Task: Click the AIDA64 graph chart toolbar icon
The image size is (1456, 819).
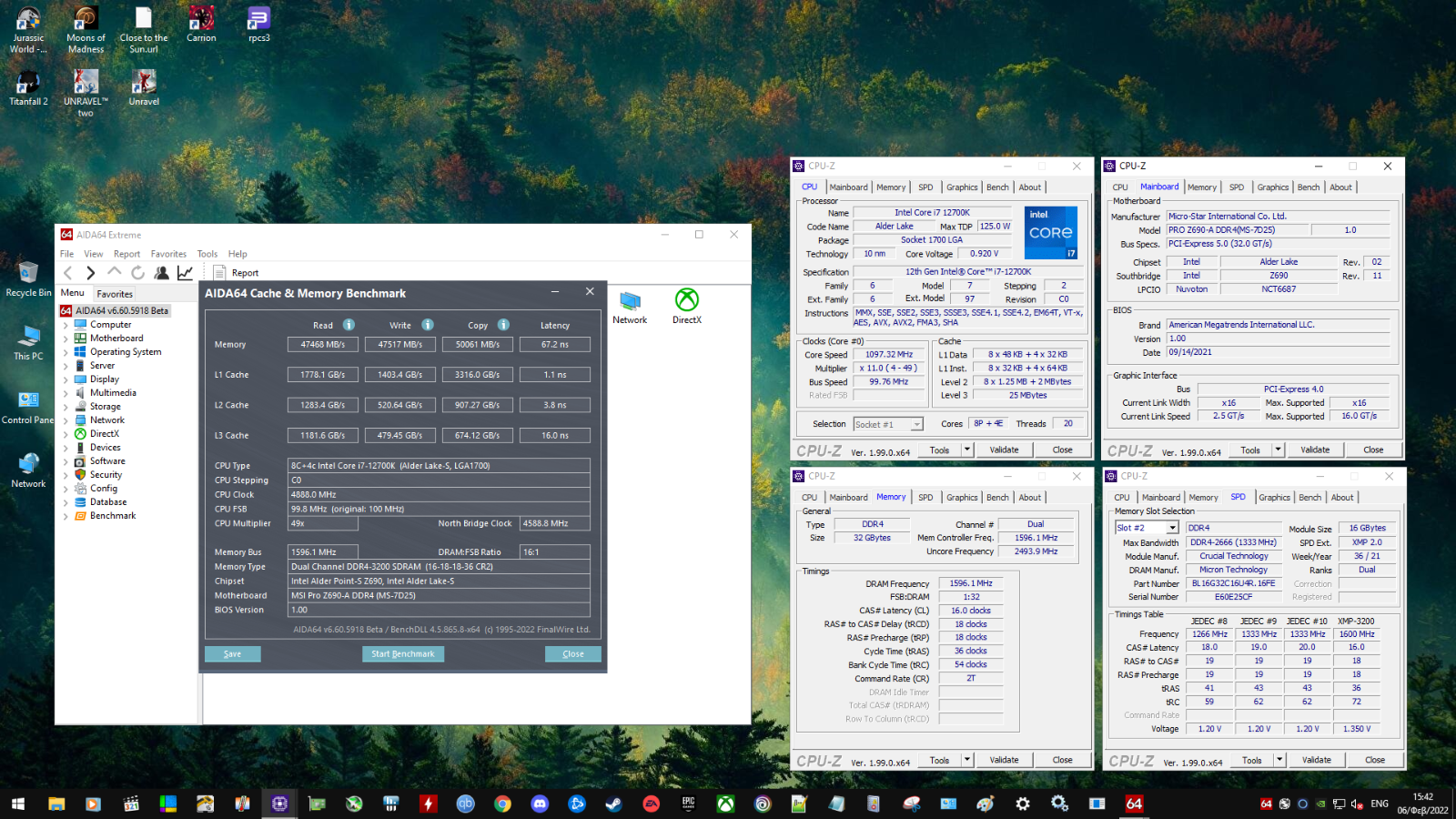Action: coord(185,272)
